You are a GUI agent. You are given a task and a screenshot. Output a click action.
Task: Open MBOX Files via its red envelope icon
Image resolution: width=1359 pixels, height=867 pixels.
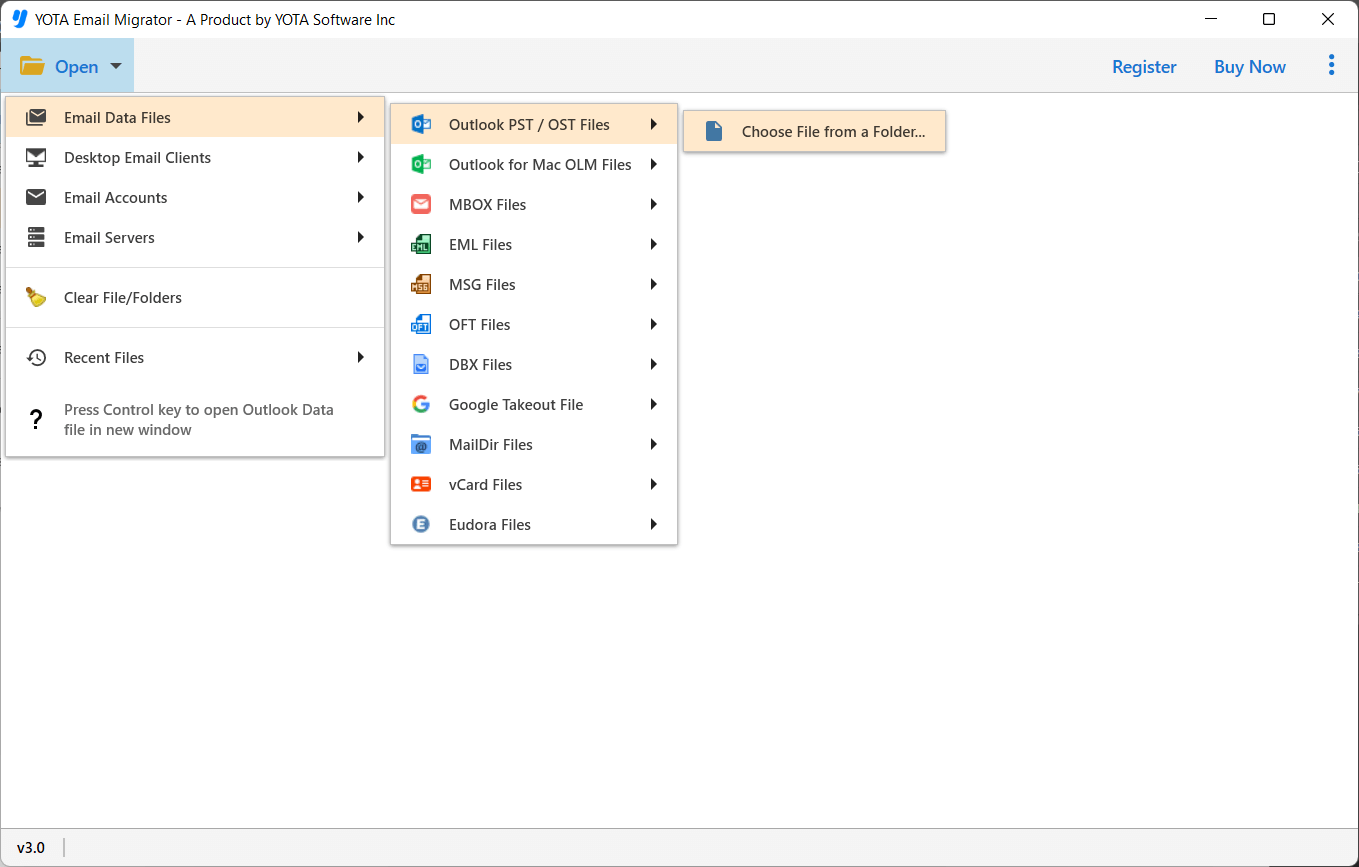click(x=421, y=204)
